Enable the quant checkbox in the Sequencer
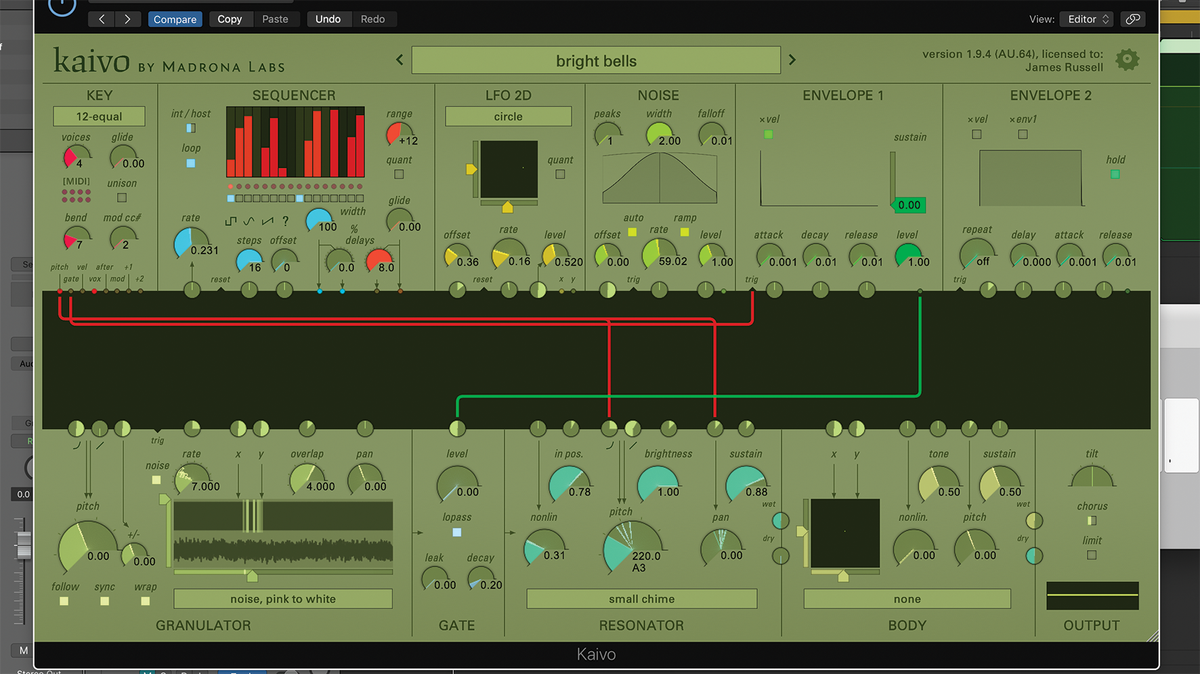 [x=401, y=173]
